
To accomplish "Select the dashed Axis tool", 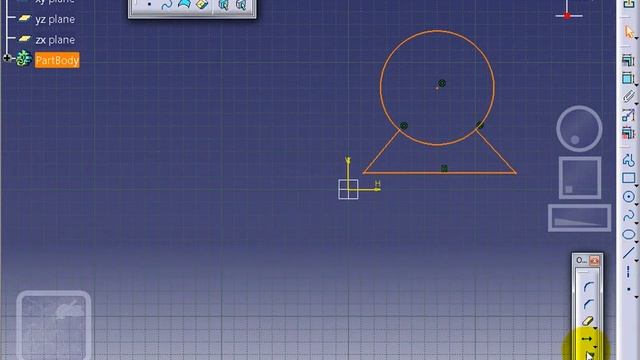I will pos(628,271).
